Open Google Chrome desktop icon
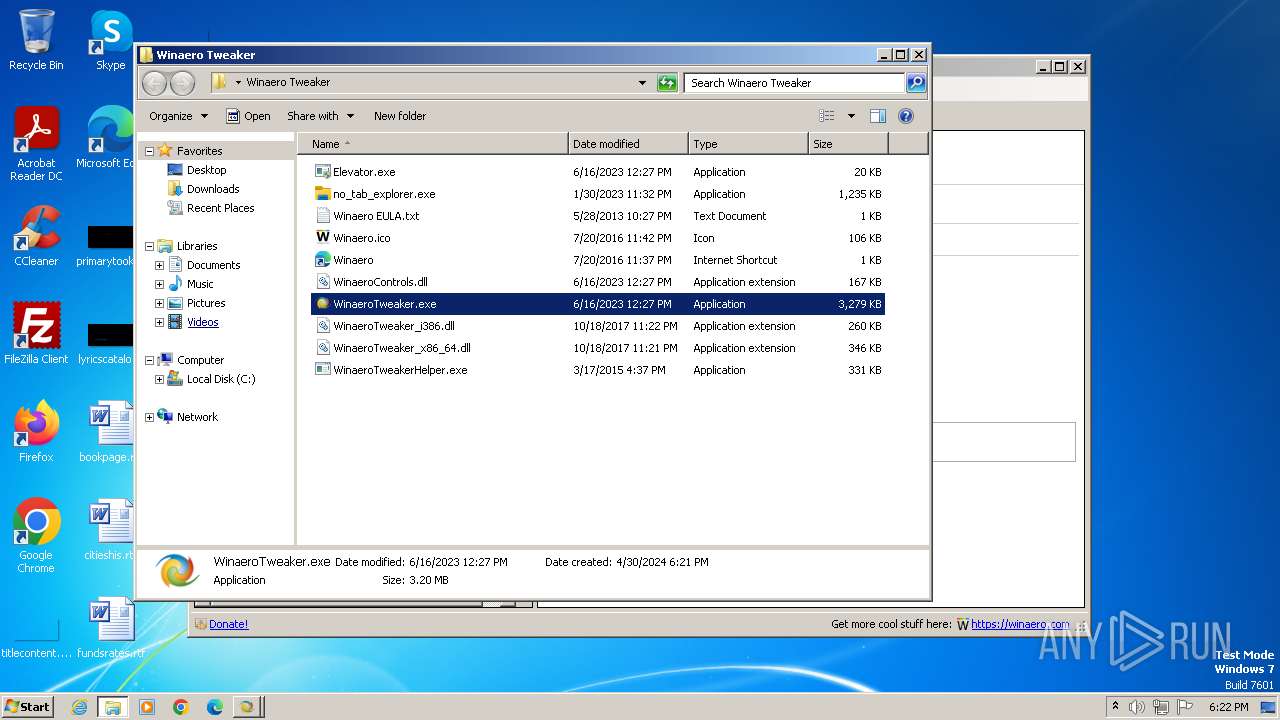The image size is (1280, 720). [x=36, y=536]
